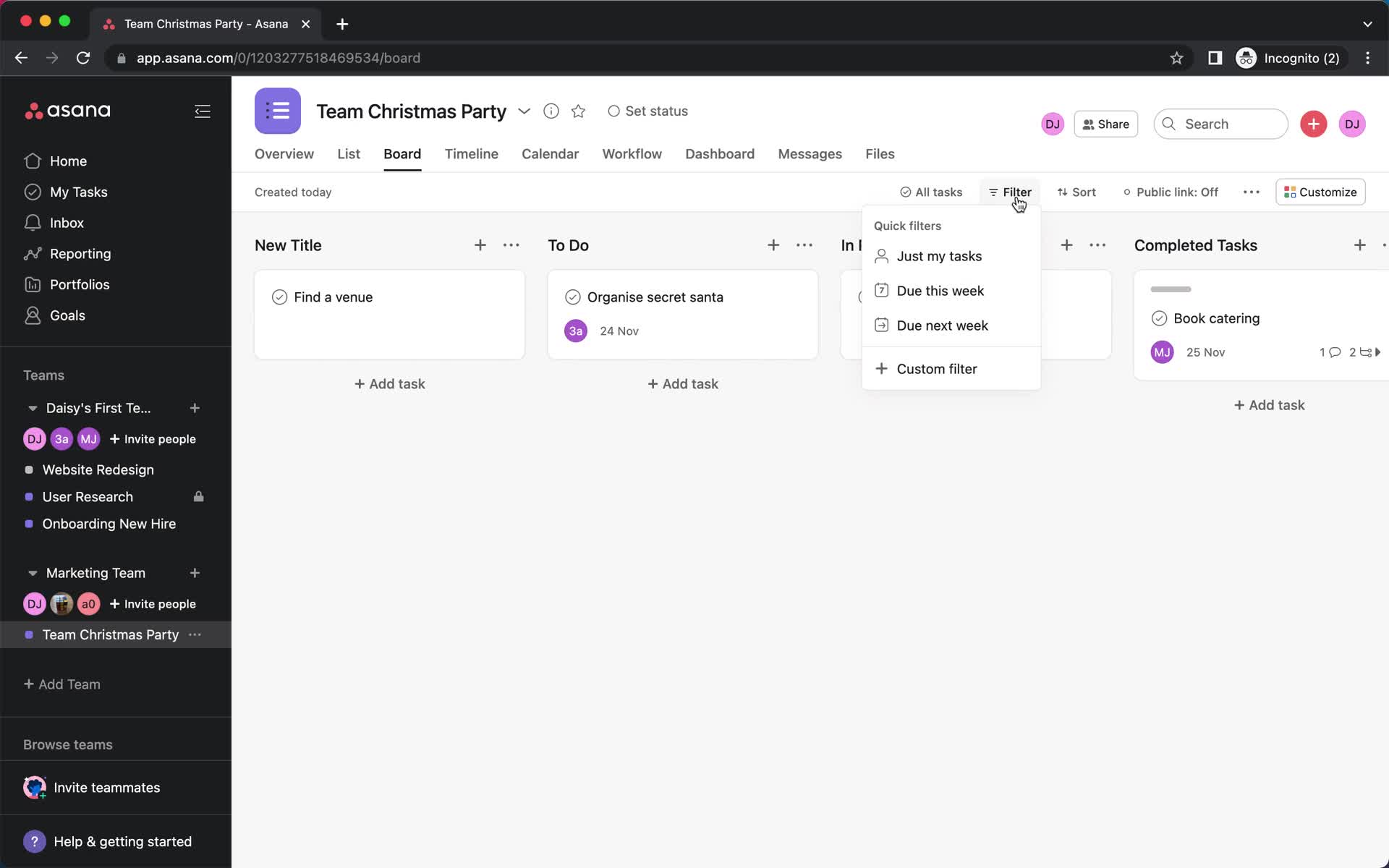The height and width of the screenshot is (868, 1389).
Task: Click the Board view icon
Action: (402, 154)
